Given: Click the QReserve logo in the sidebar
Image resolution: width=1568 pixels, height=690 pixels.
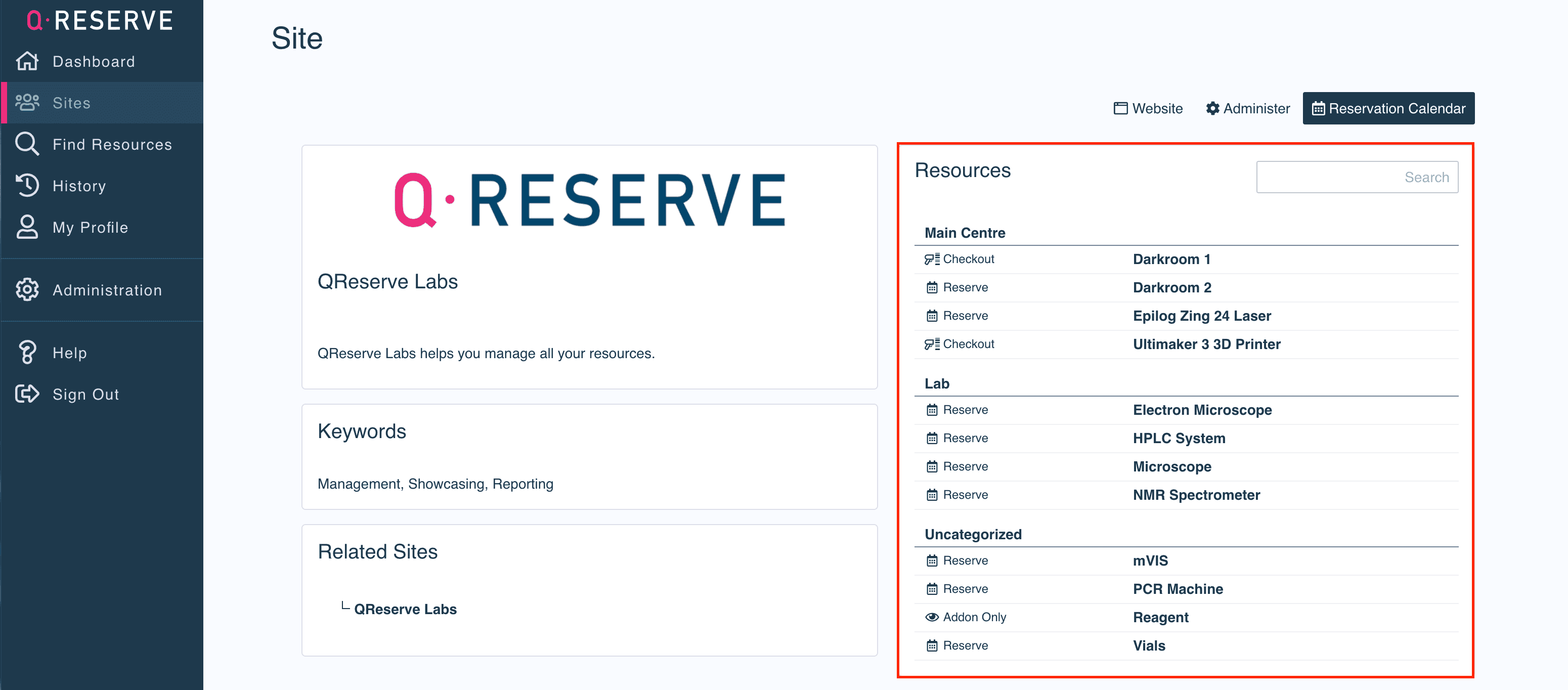Looking at the screenshot, I should [x=98, y=20].
